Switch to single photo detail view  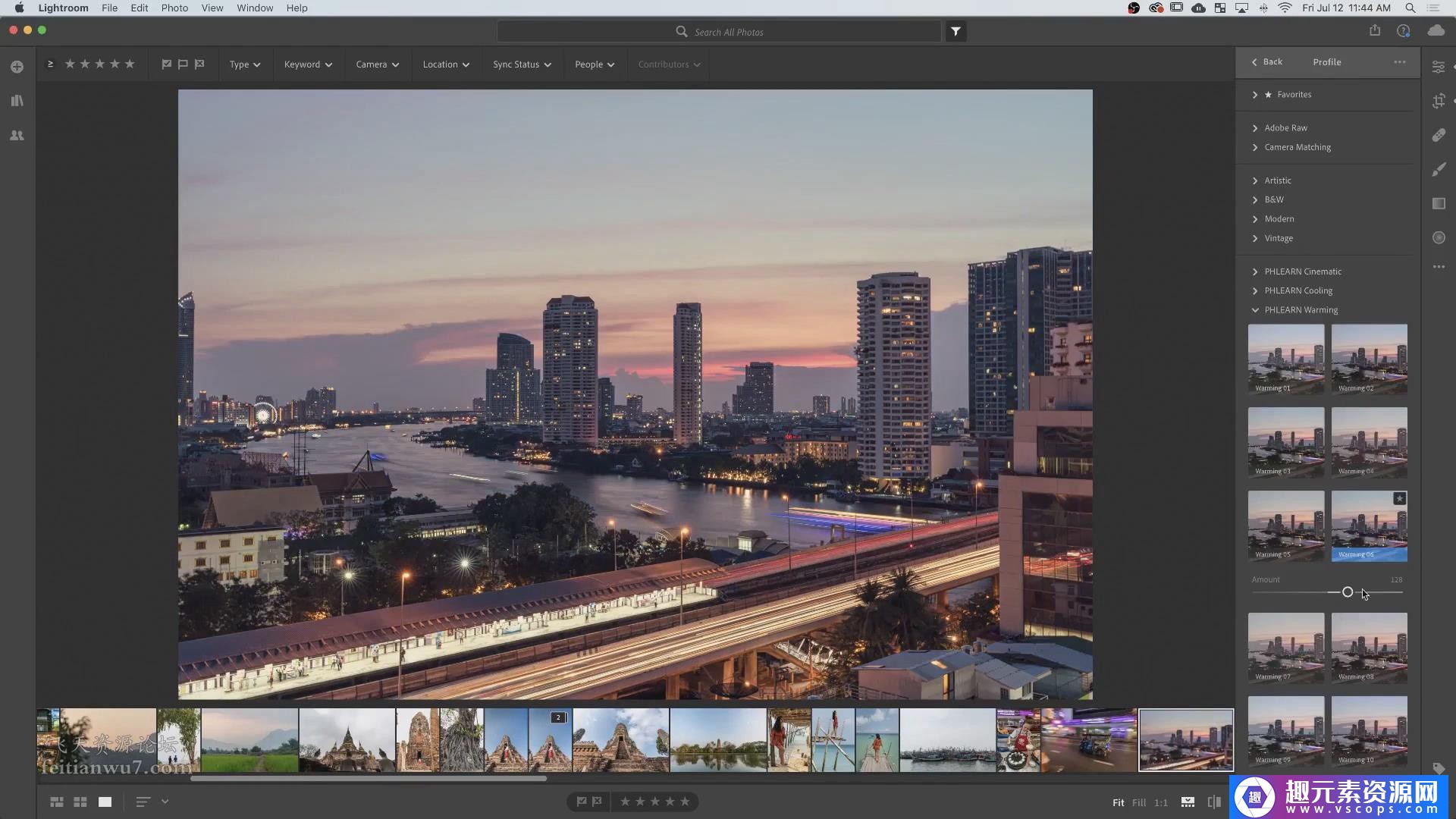pyautogui.click(x=105, y=802)
